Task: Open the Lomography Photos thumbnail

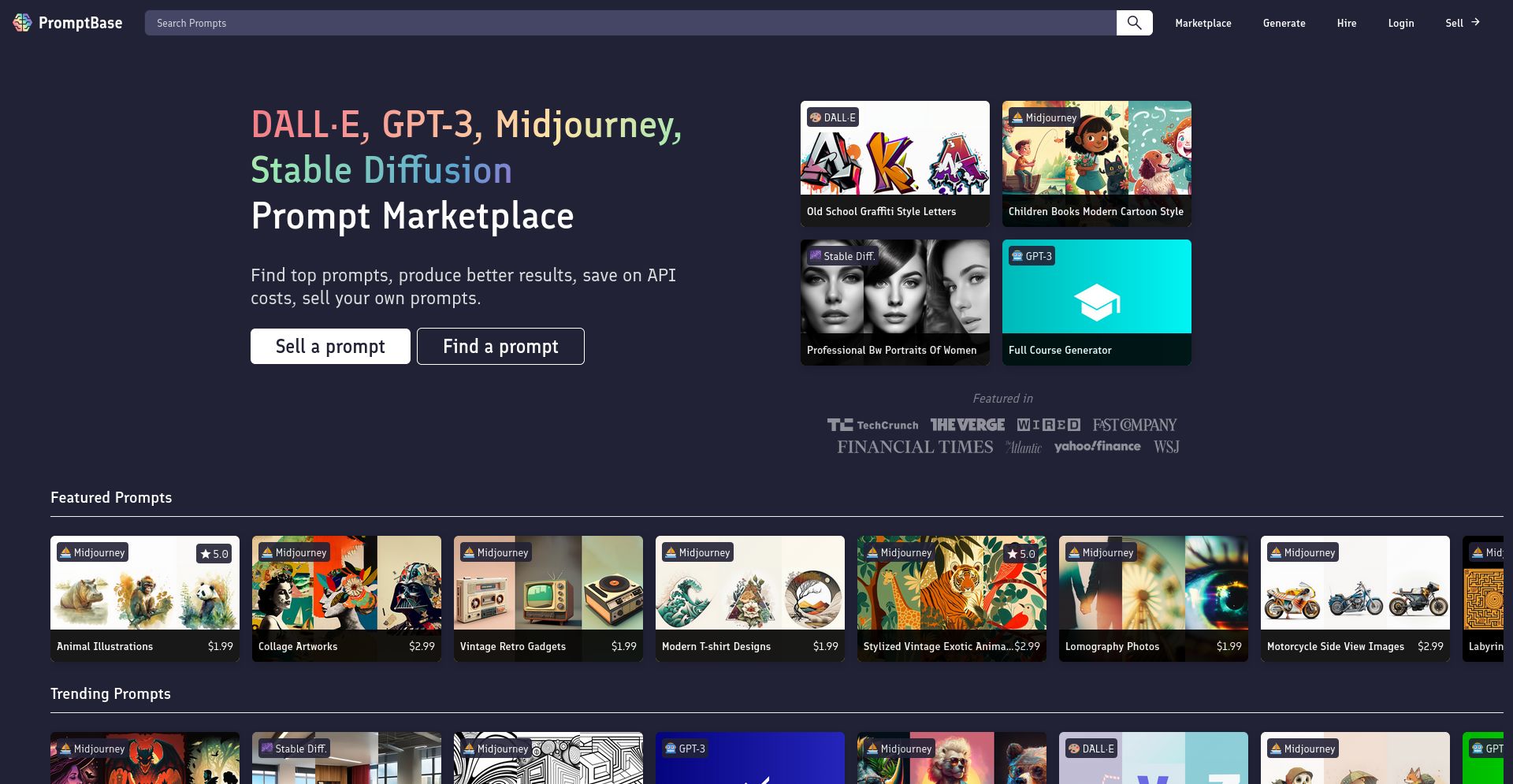Action: pyautogui.click(x=1154, y=583)
